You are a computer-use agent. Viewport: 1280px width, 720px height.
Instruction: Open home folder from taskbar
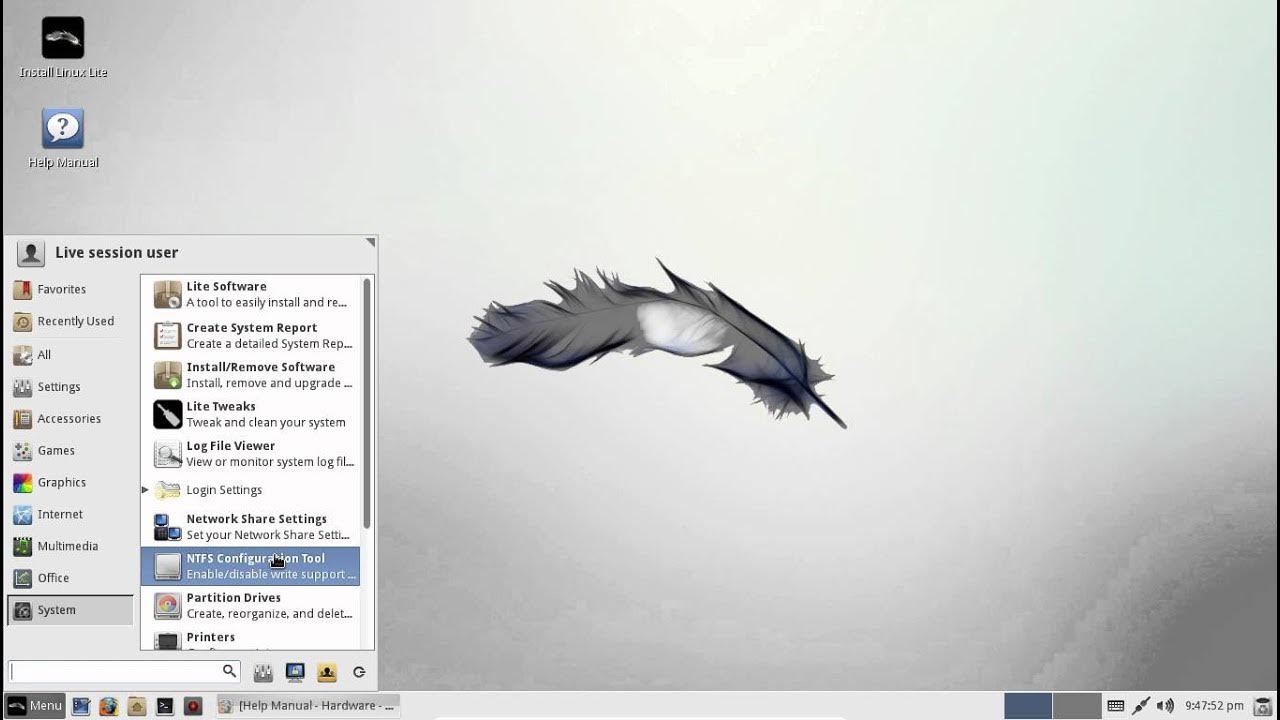[x=137, y=706]
